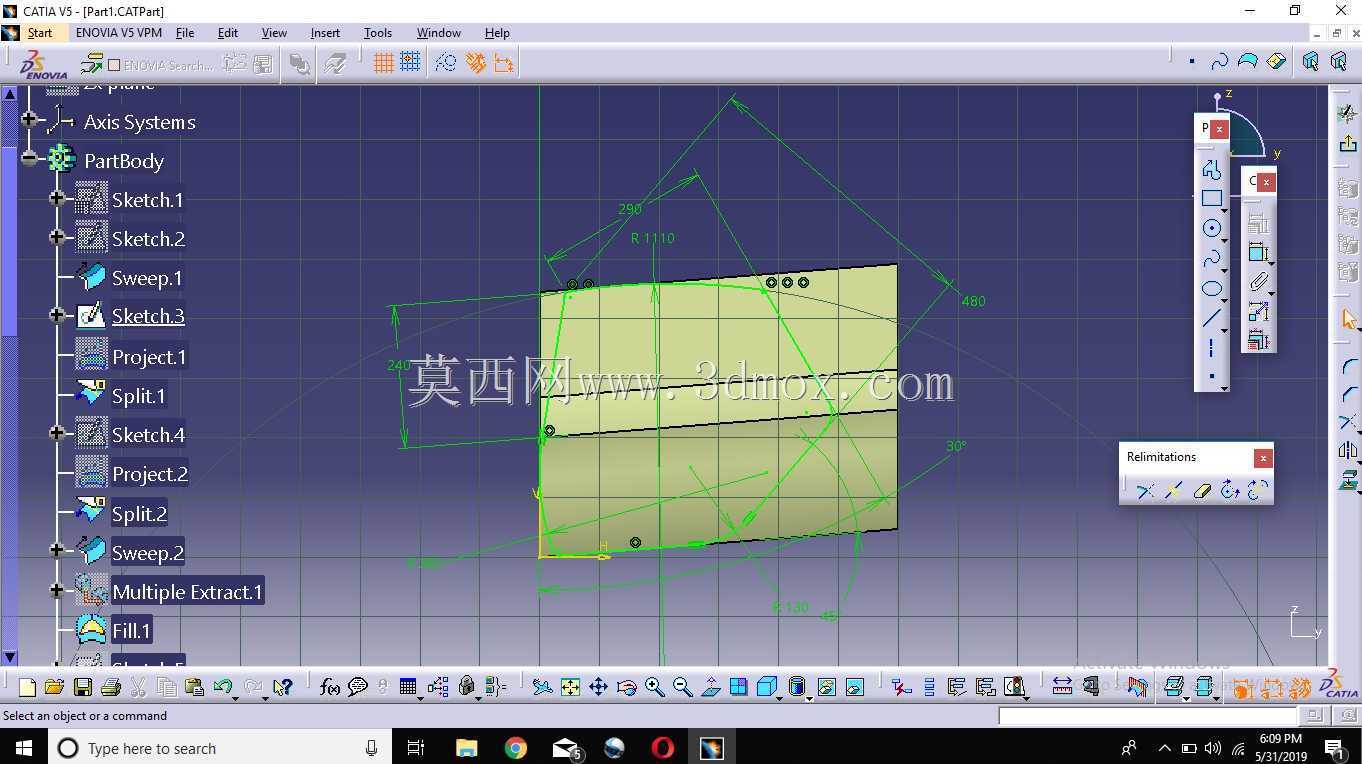Toggle the orange Grid display button
The width and height of the screenshot is (1362, 764).
click(383, 63)
